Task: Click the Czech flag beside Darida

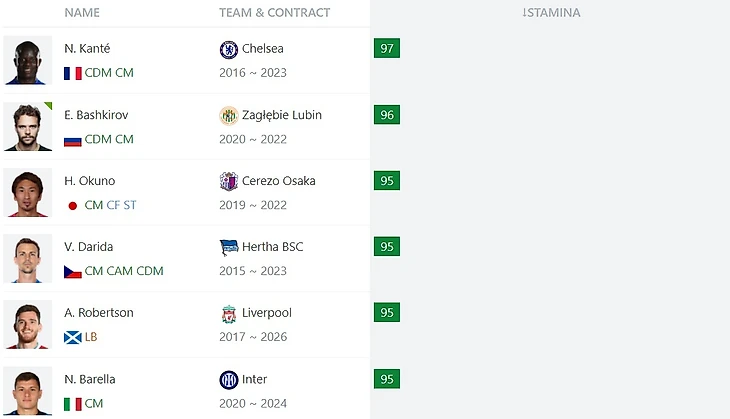Action: point(72,271)
